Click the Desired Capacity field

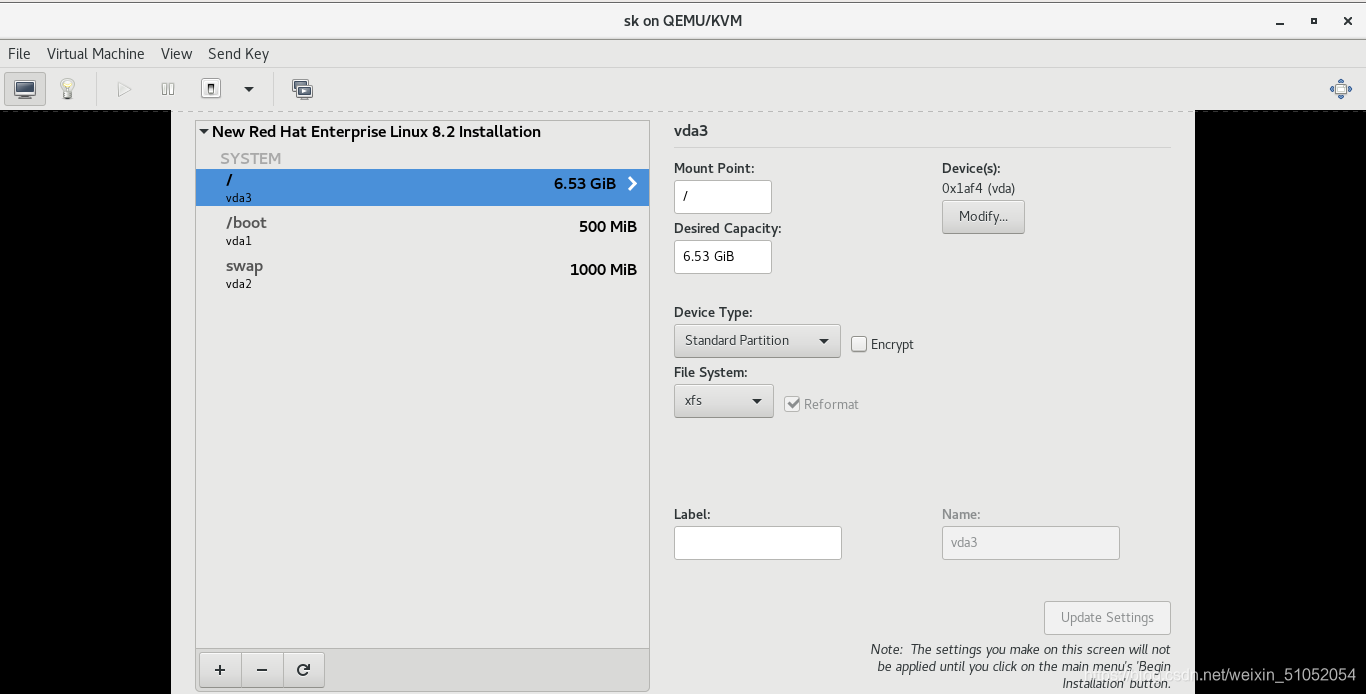pyautogui.click(x=723, y=257)
